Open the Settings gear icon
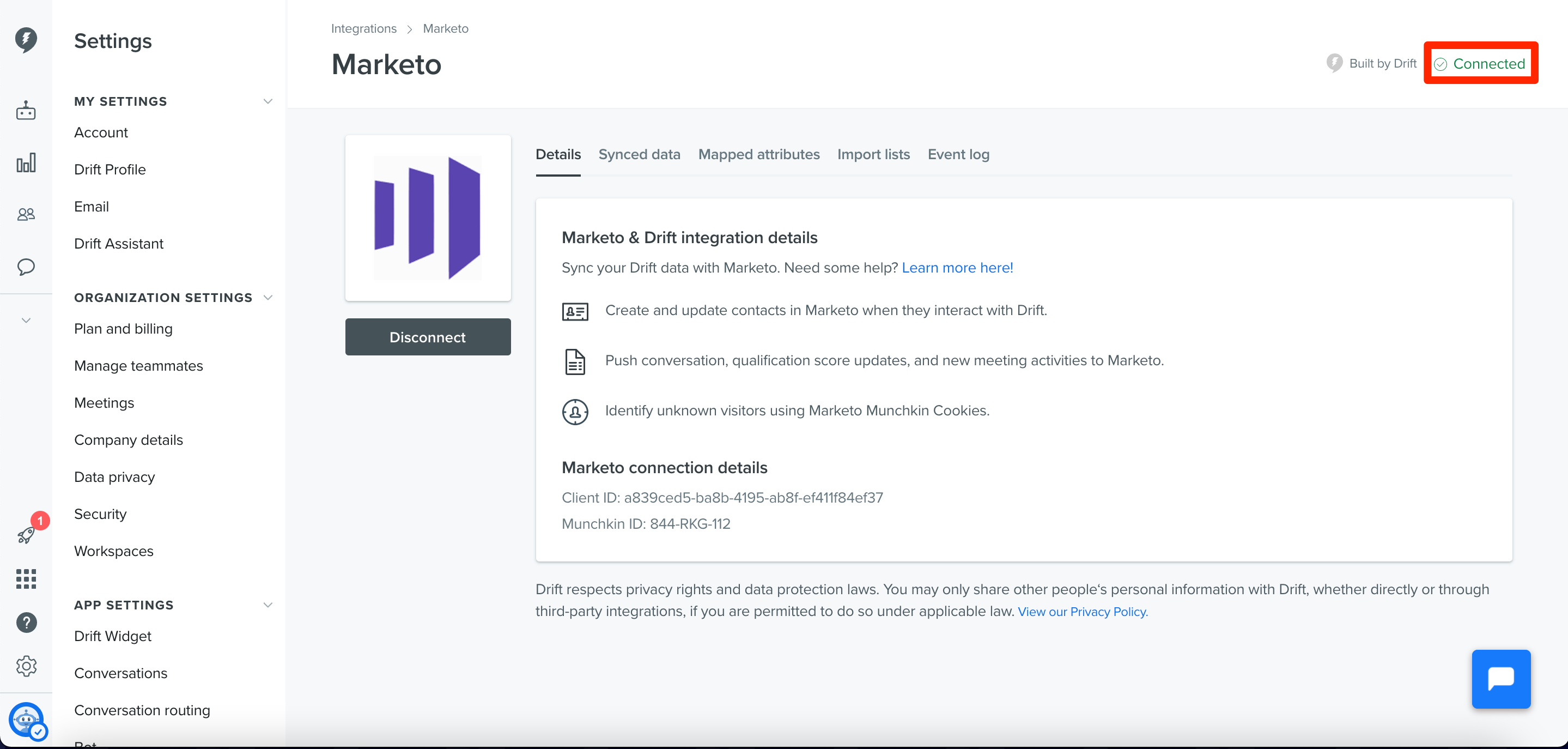The height and width of the screenshot is (749, 1568). pos(26,666)
